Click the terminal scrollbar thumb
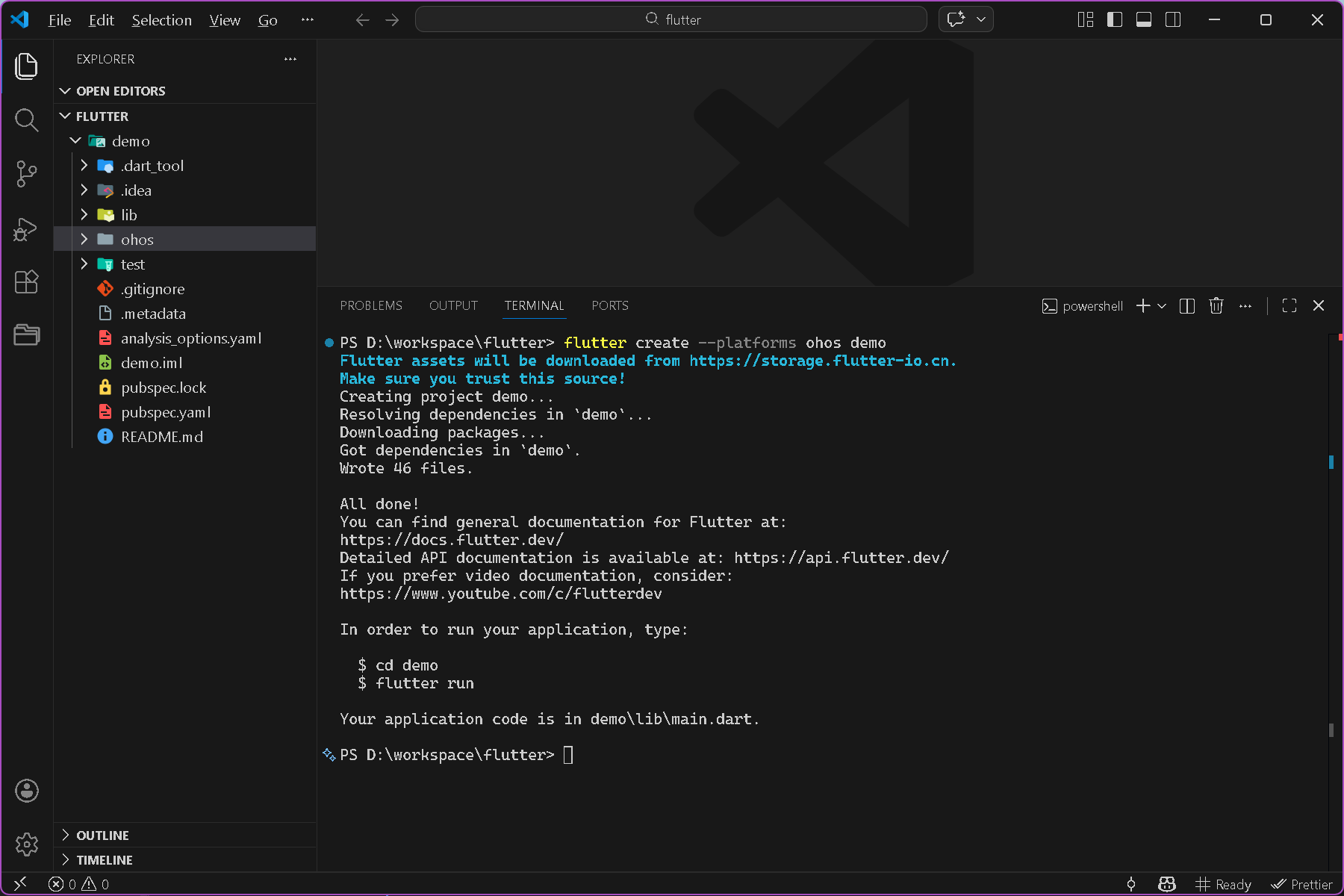This screenshot has width=1344, height=896. click(1331, 729)
